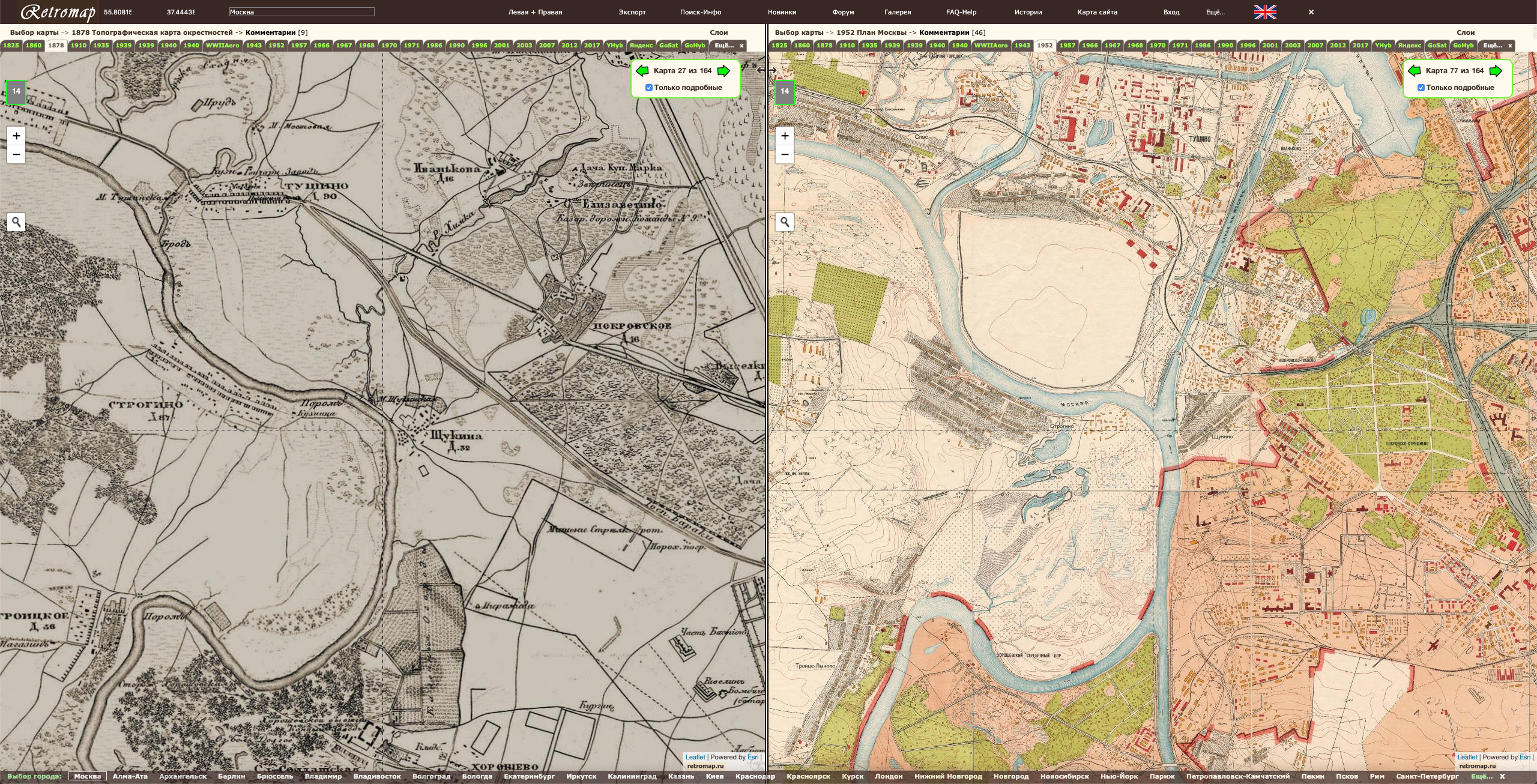The width and height of the screenshot is (1537, 784).
Task: Switch language via UK flag icon
Action: (1265, 12)
